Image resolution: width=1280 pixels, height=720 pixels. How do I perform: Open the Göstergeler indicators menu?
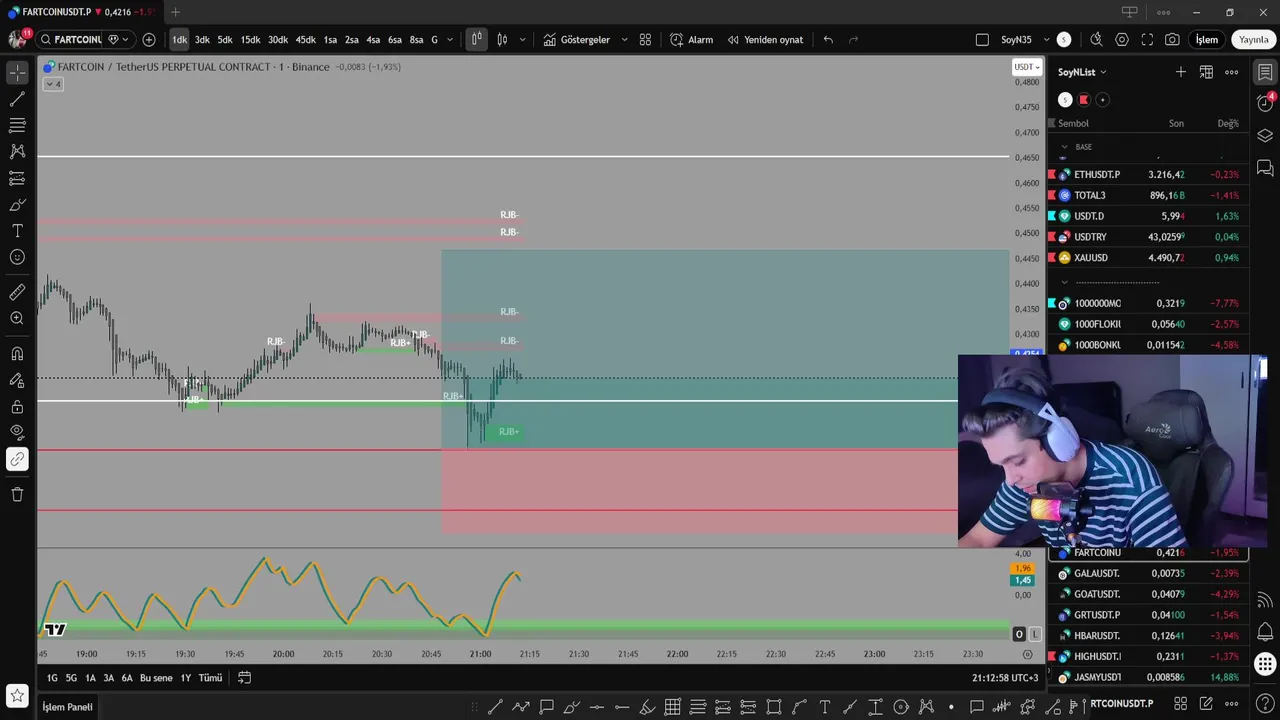576,40
